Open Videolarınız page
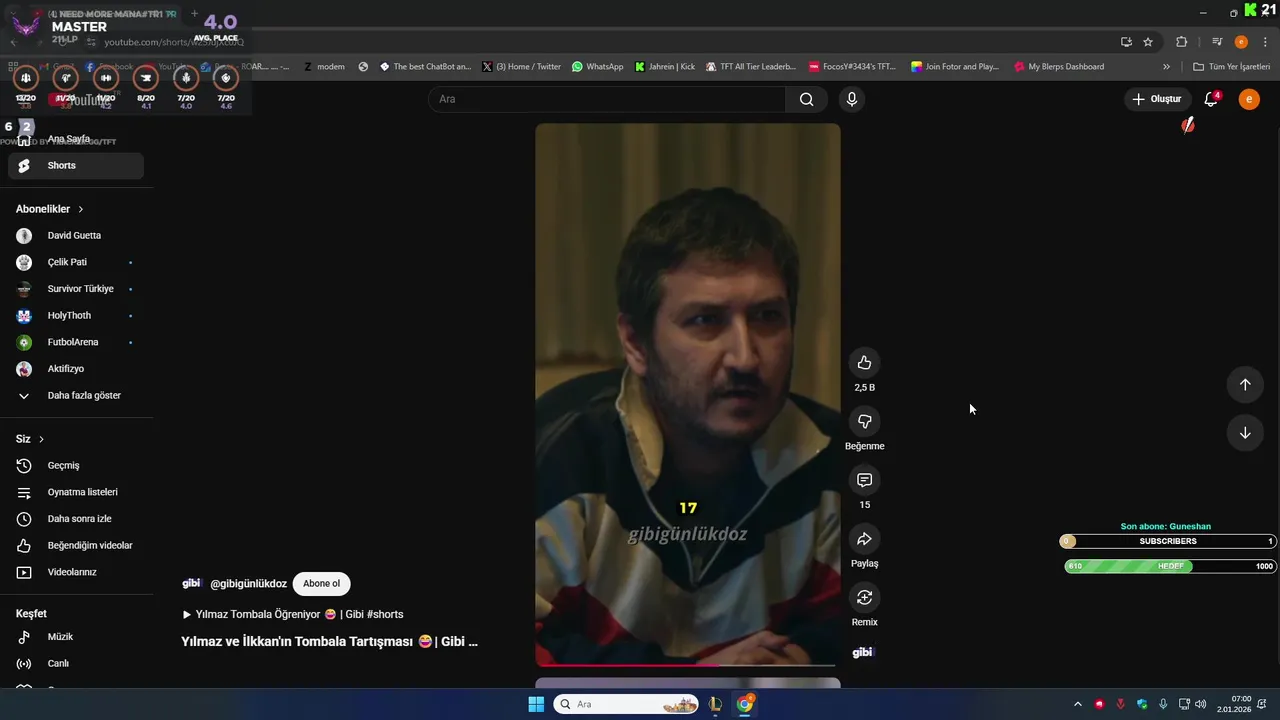The width and height of the screenshot is (1280, 720). (x=76, y=572)
